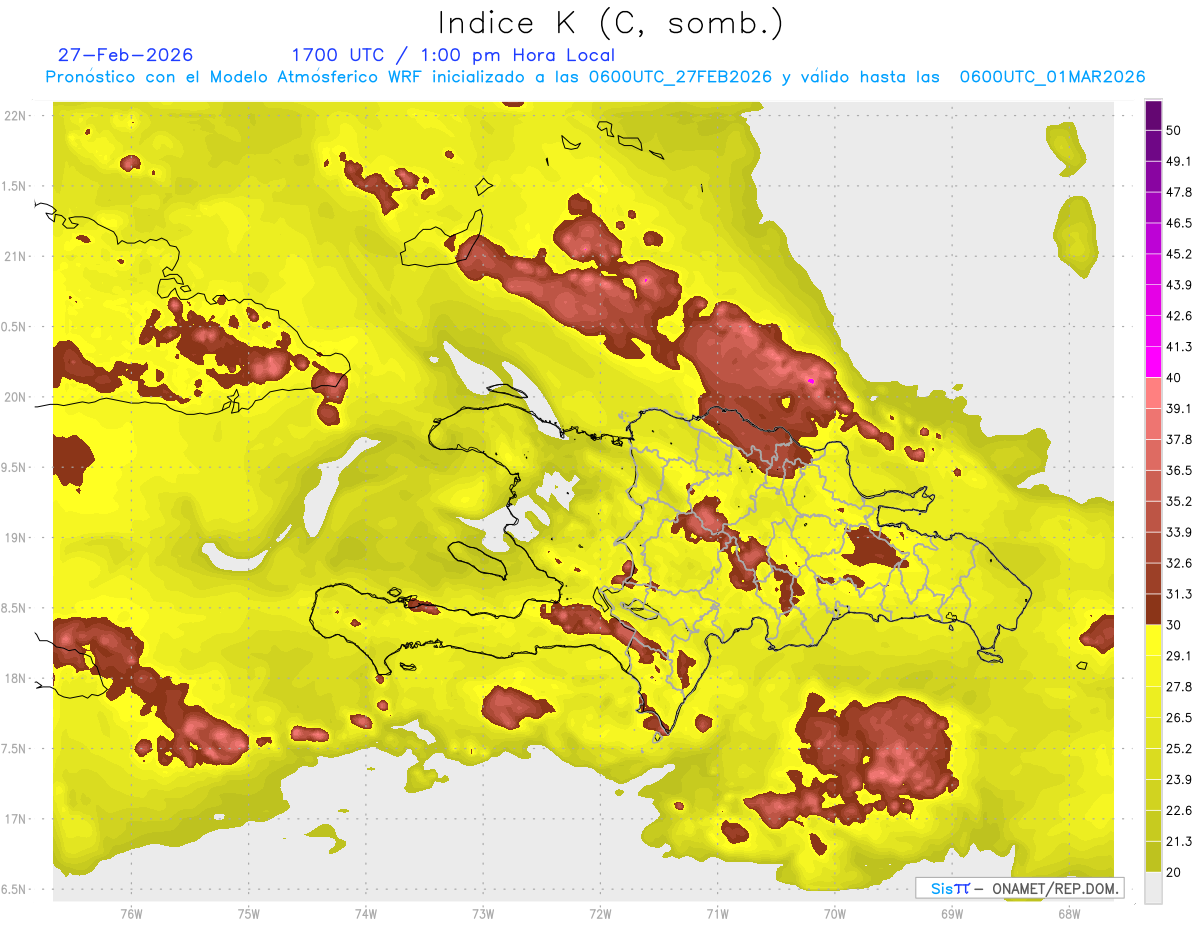The height and width of the screenshot is (927, 1200).
Task: Click the dark purple swatch beside '50'
Action: (x=1153, y=116)
